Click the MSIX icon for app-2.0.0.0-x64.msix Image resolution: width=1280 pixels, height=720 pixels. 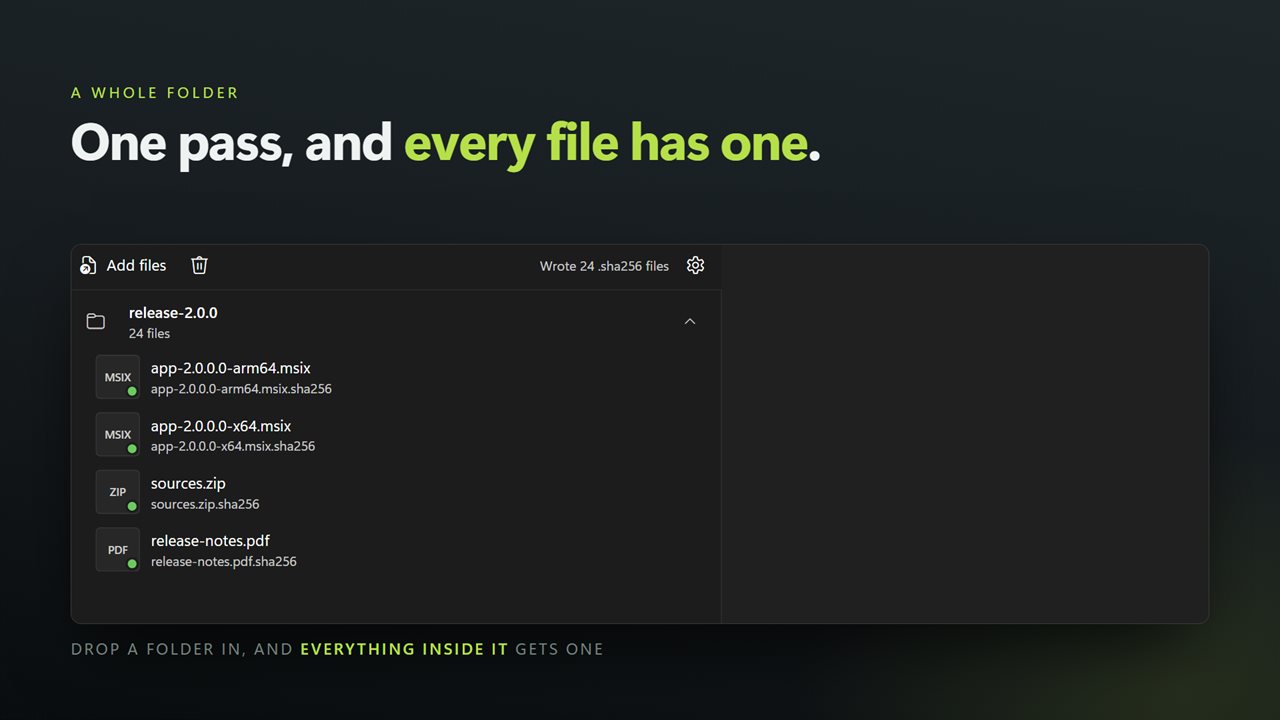[118, 435]
